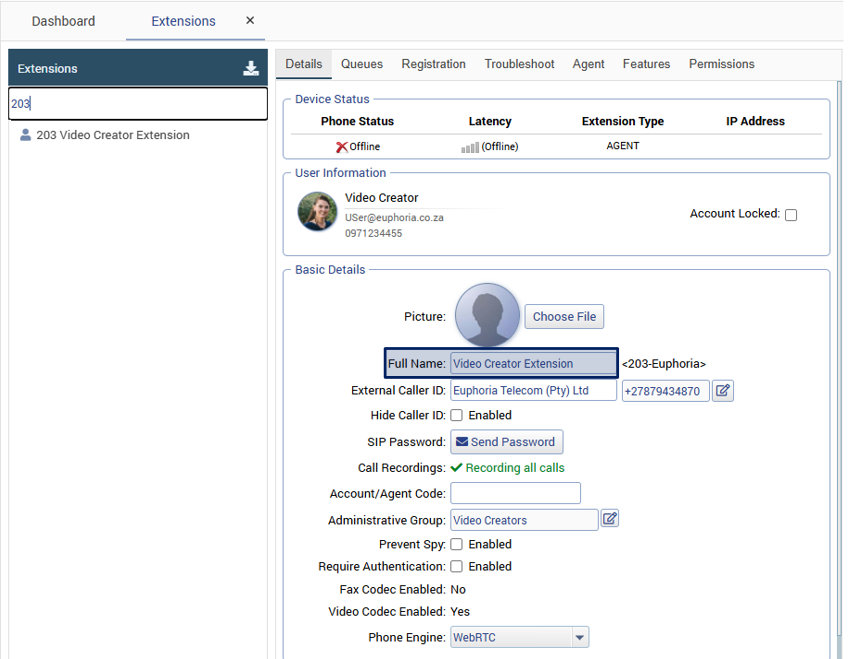The height and width of the screenshot is (659, 848).
Task: Close the Extensions tab with the X
Action: click(250, 20)
